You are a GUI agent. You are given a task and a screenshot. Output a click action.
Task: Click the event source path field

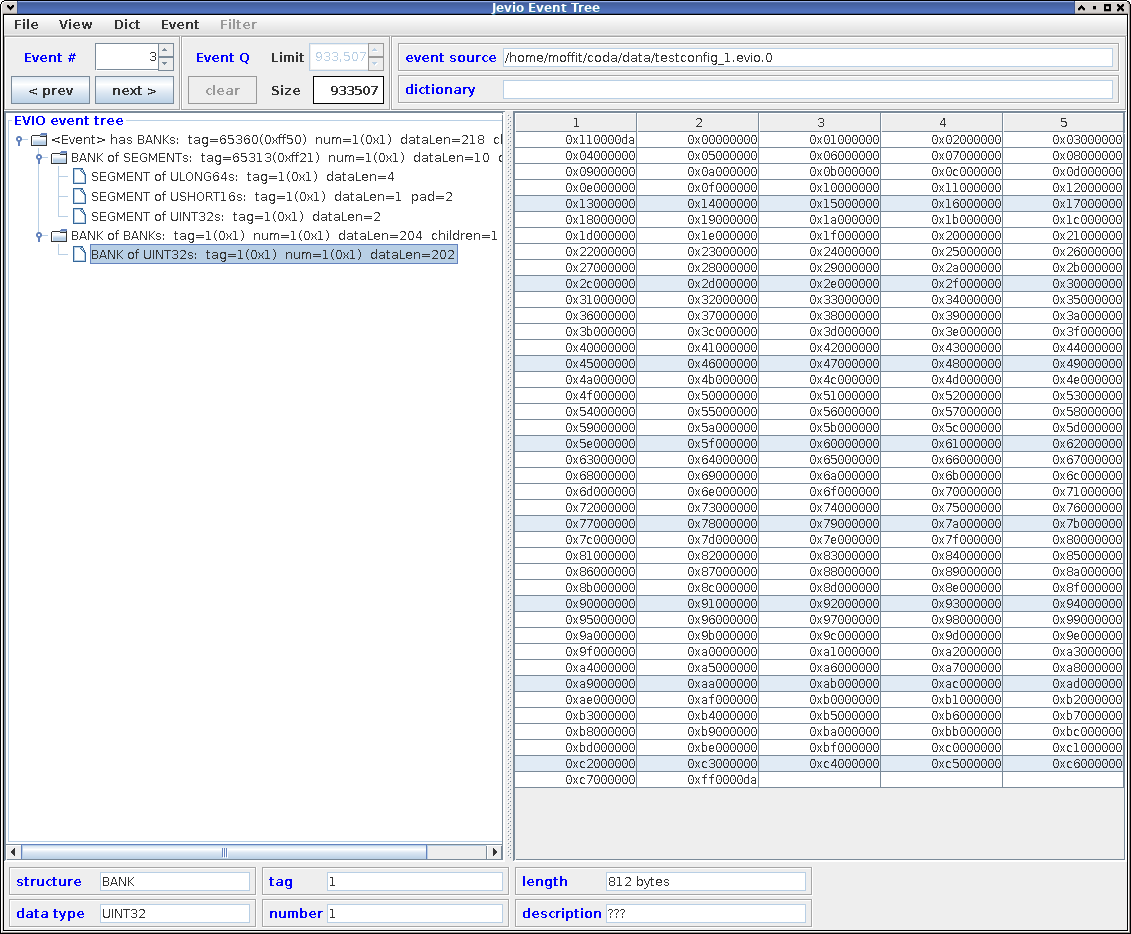click(x=807, y=57)
